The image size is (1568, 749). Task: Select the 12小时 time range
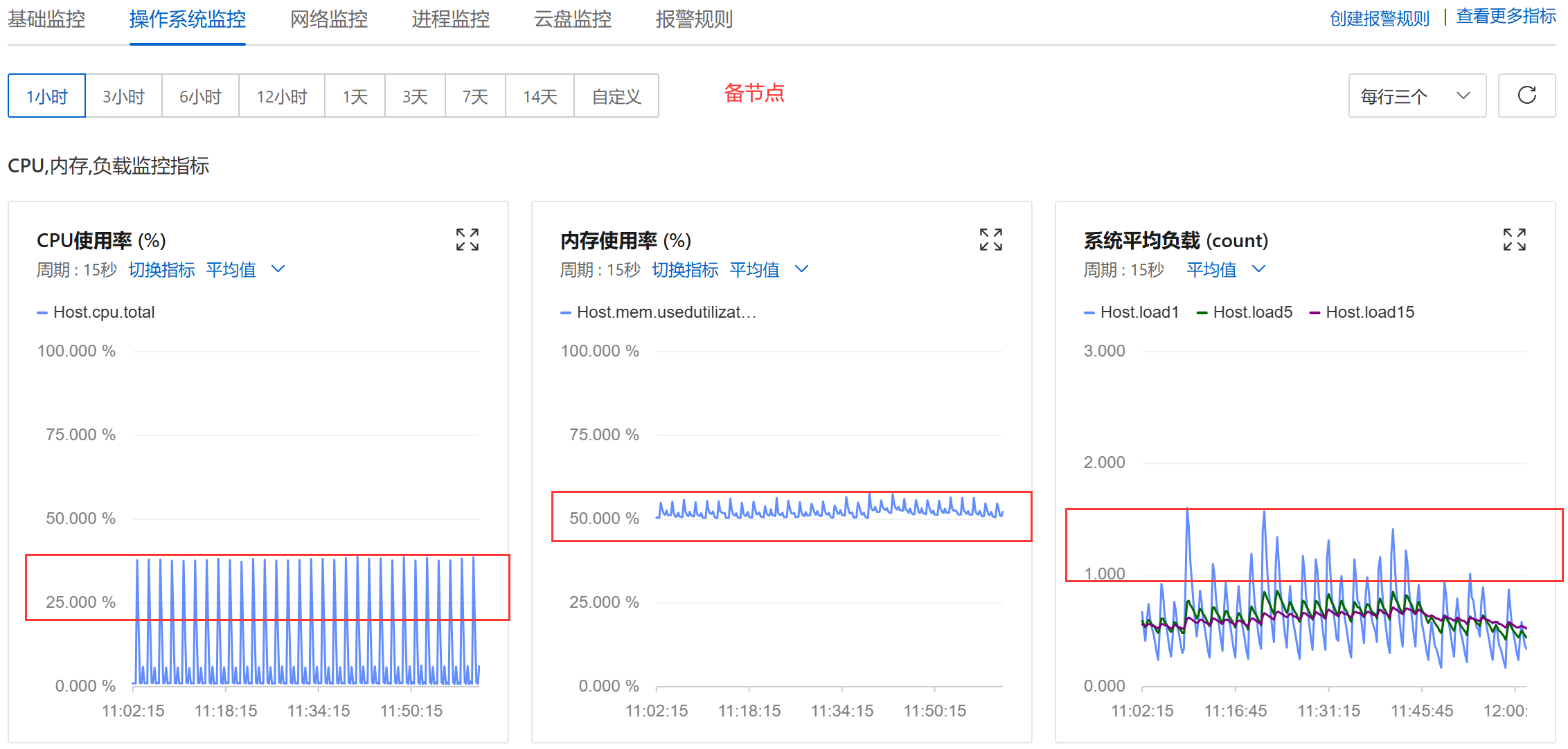[282, 96]
